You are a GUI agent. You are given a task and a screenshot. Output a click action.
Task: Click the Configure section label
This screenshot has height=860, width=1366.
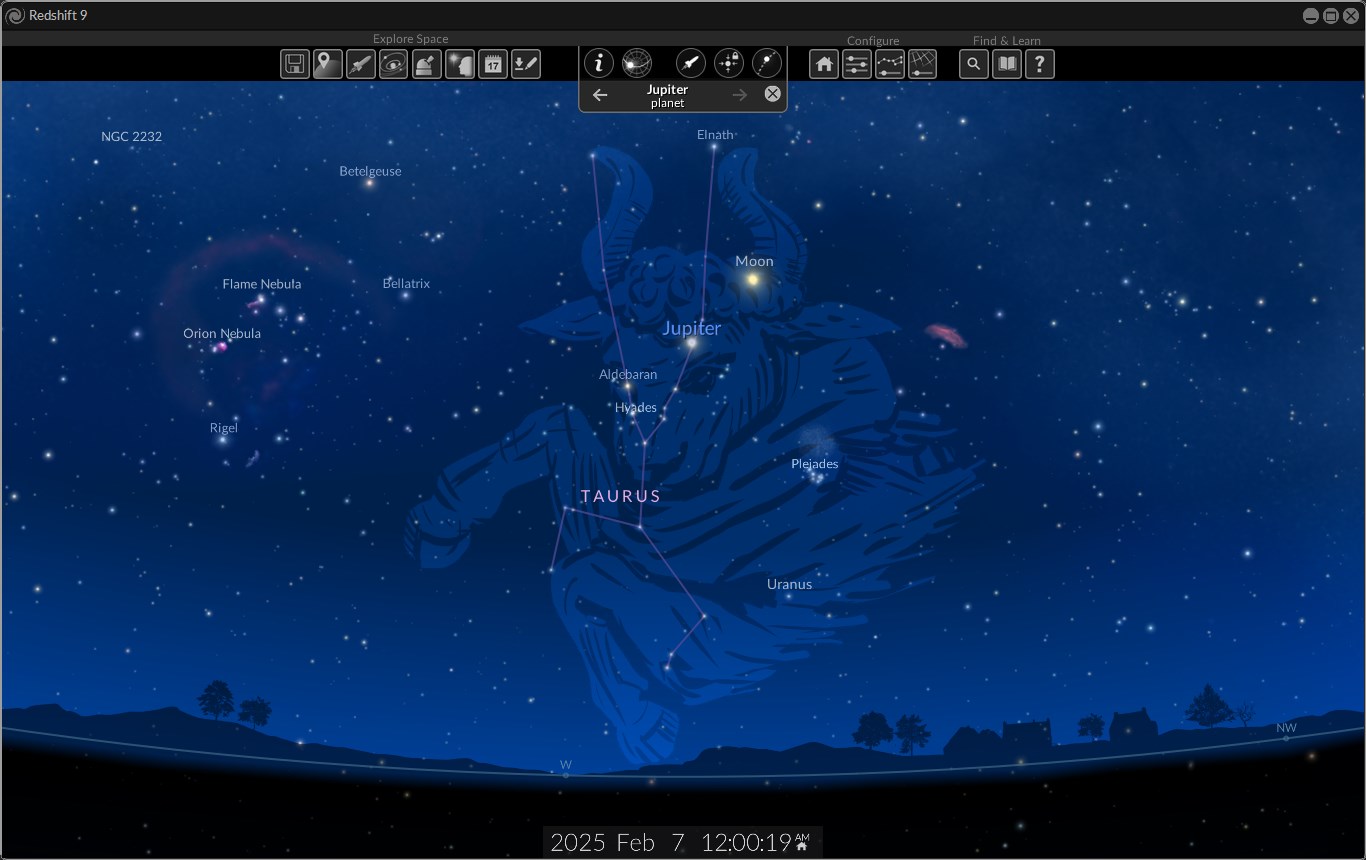coord(873,41)
